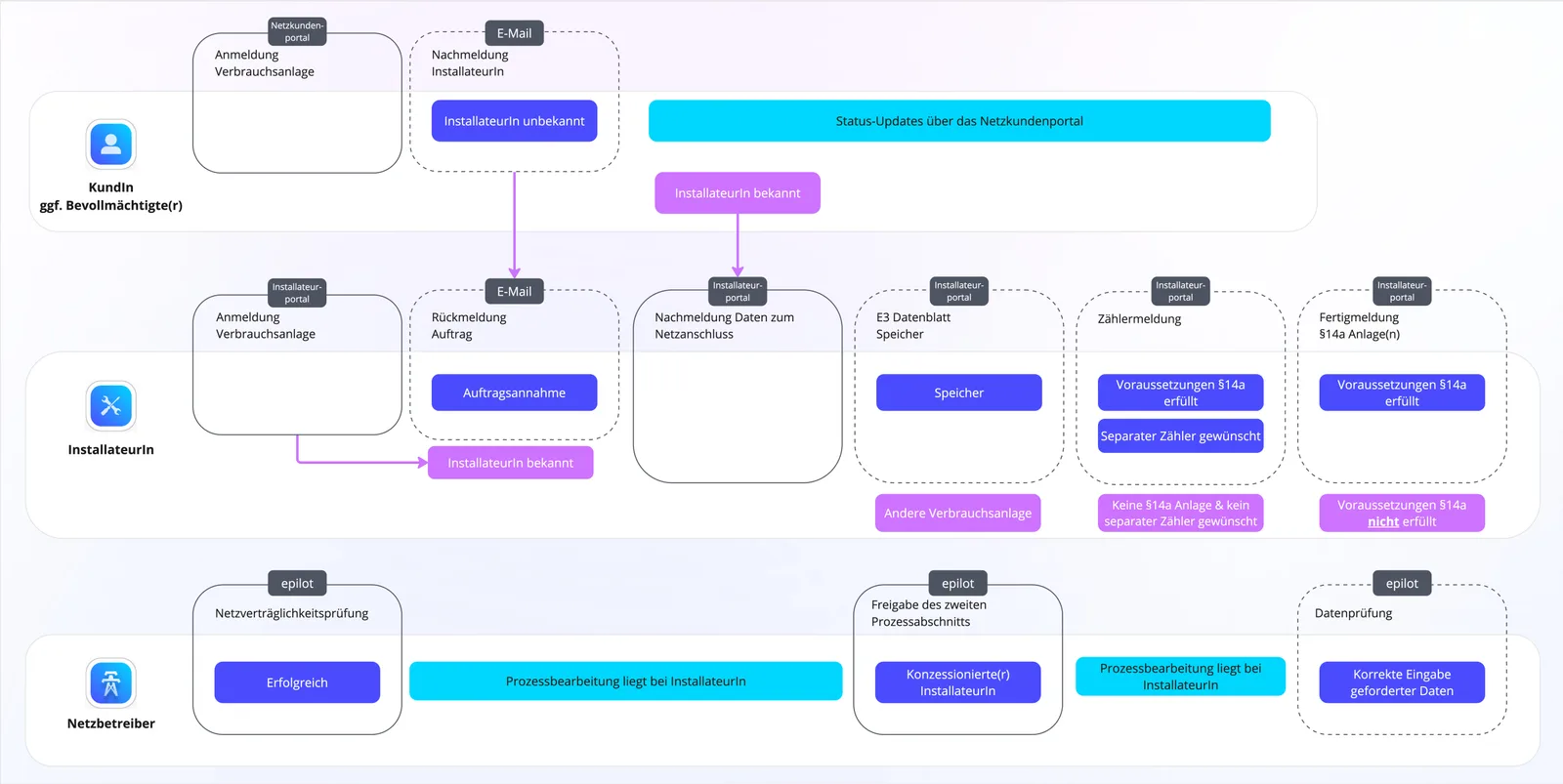The image size is (1563, 784).
Task: Click the Auftragsannahme block
Action: [x=514, y=392]
